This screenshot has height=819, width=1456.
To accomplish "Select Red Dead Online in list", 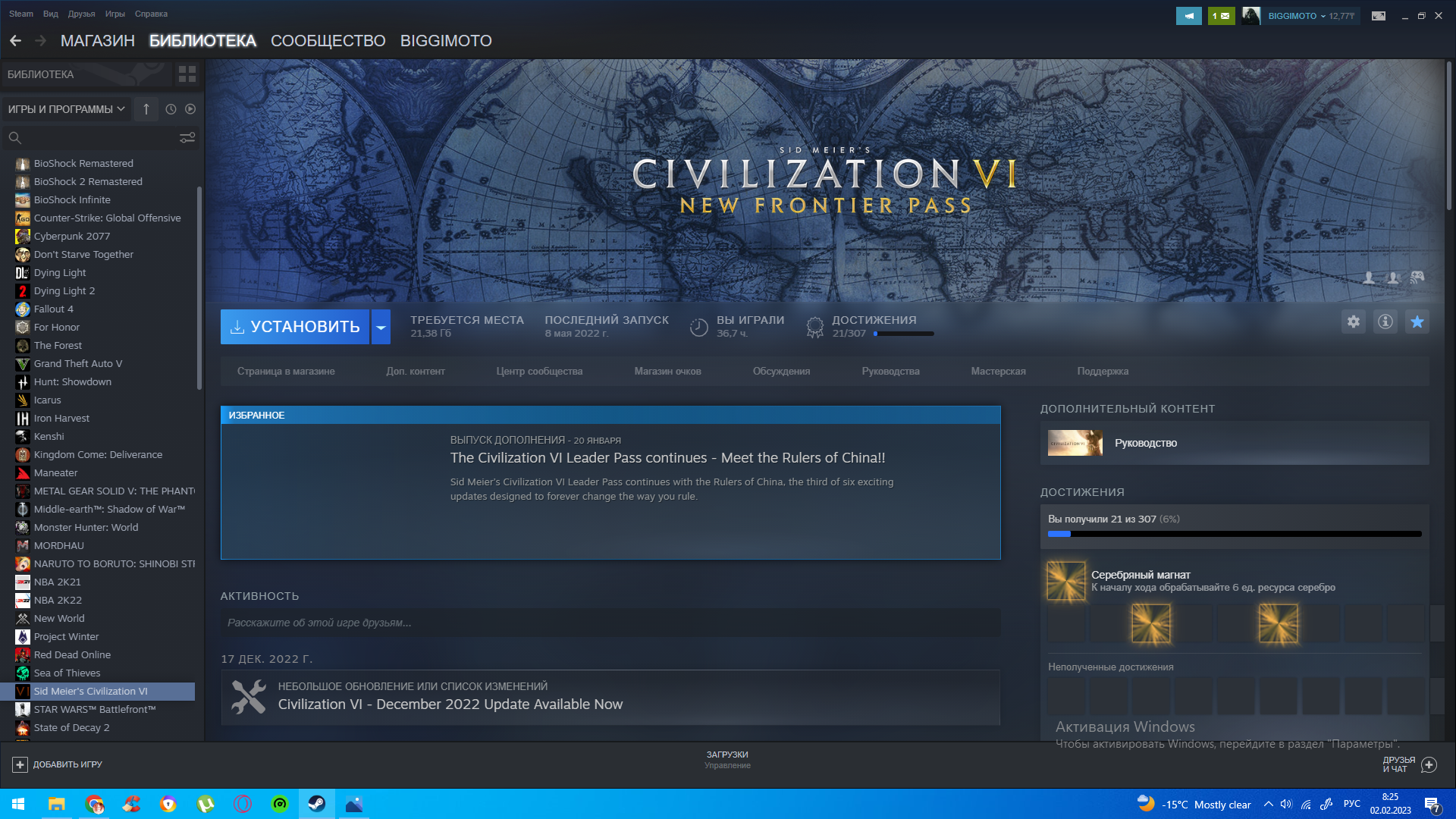I will tap(99, 655).
